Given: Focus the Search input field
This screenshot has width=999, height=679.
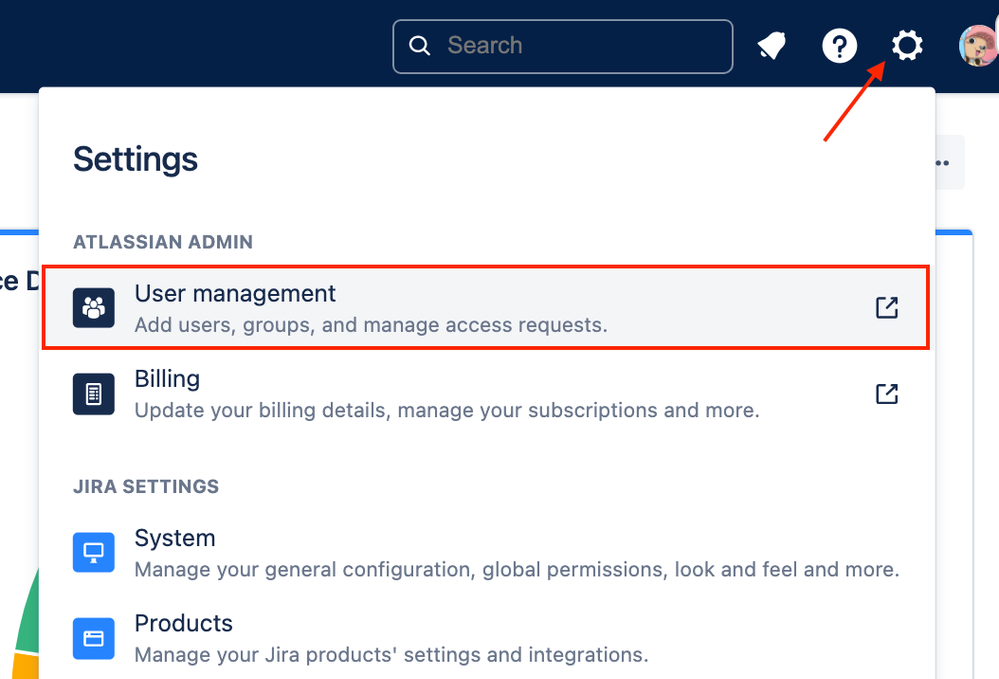Looking at the screenshot, I should 563,46.
